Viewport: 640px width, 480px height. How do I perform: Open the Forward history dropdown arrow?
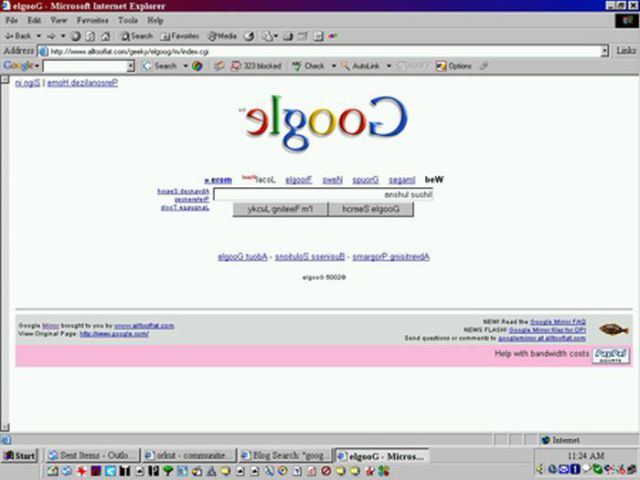(63, 36)
